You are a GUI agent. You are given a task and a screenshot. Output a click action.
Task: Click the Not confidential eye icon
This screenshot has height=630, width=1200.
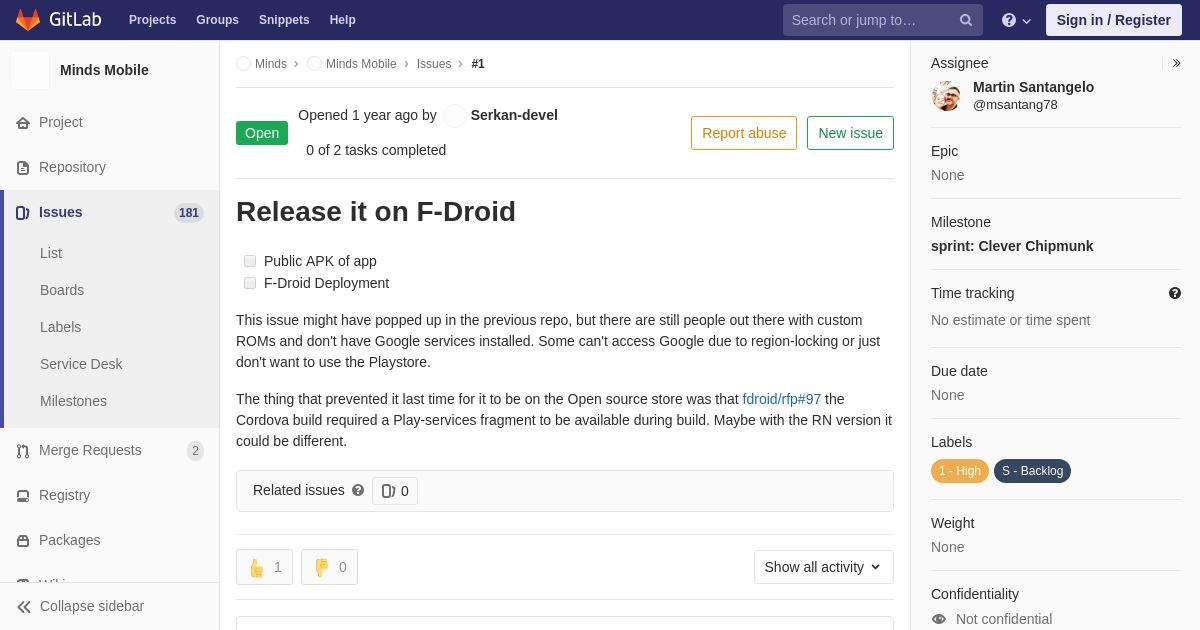[x=939, y=619]
